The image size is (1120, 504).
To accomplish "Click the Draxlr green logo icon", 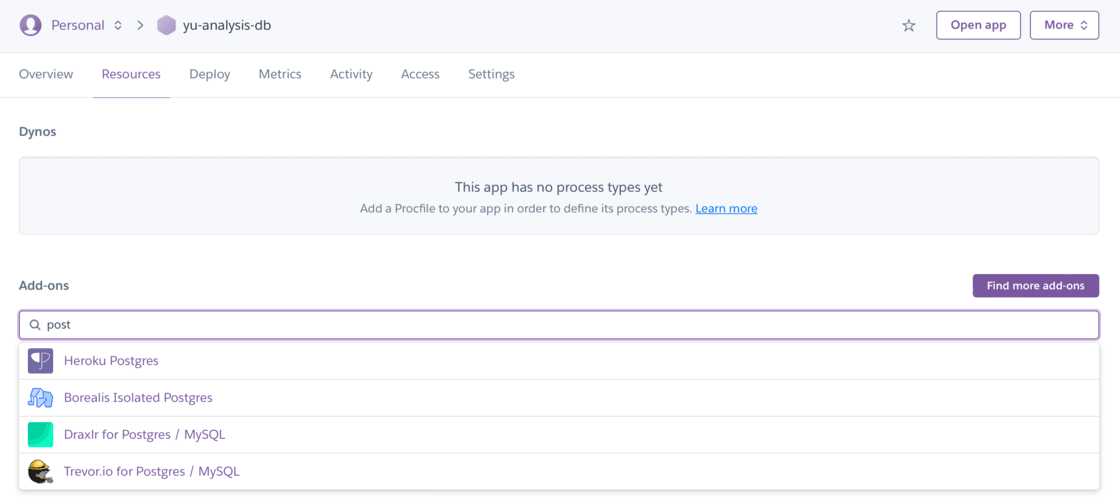I will (x=40, y=434).
